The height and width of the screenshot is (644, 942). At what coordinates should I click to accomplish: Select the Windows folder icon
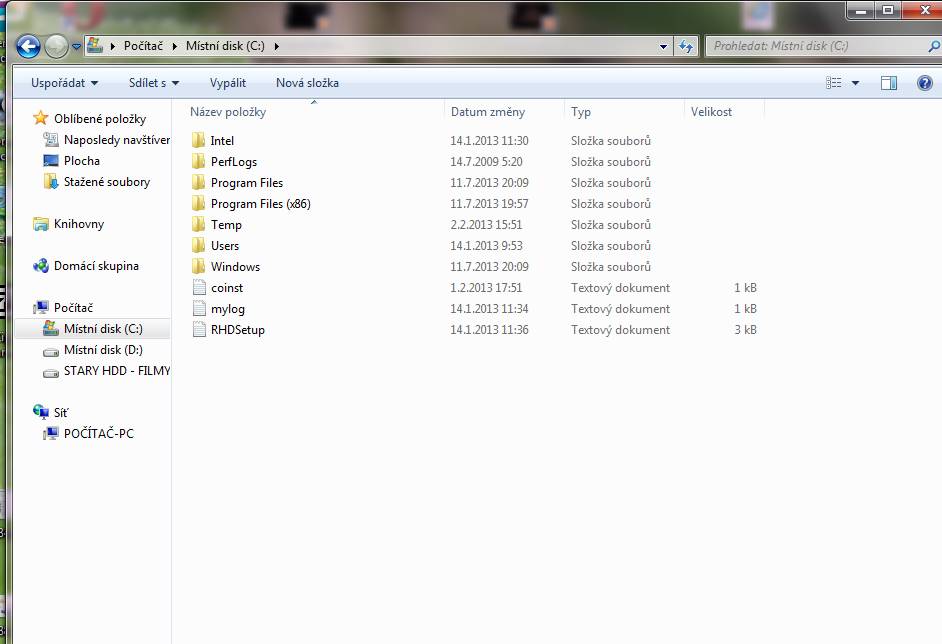[198, 267]
